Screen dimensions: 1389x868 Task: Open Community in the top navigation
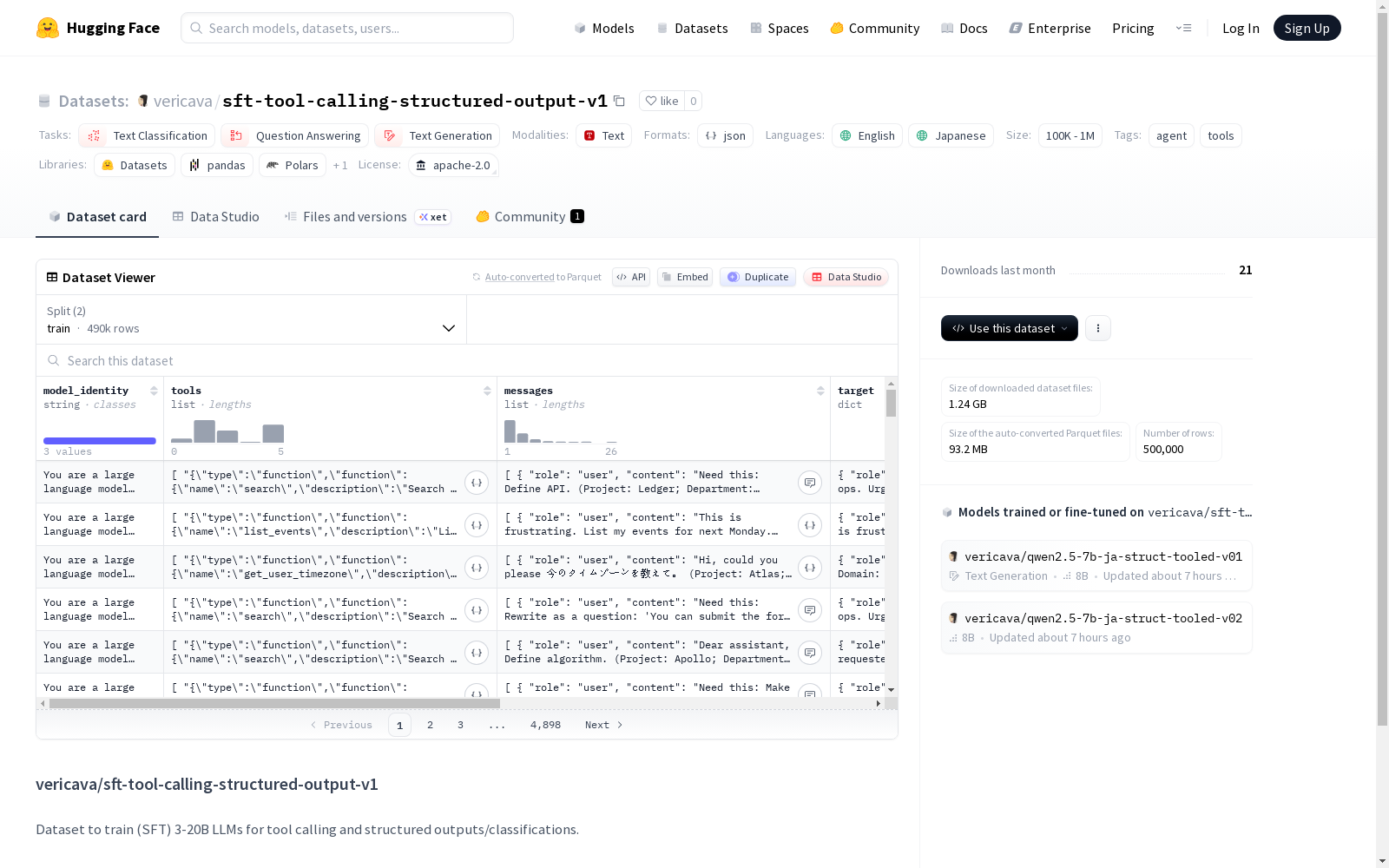point(875,28)
